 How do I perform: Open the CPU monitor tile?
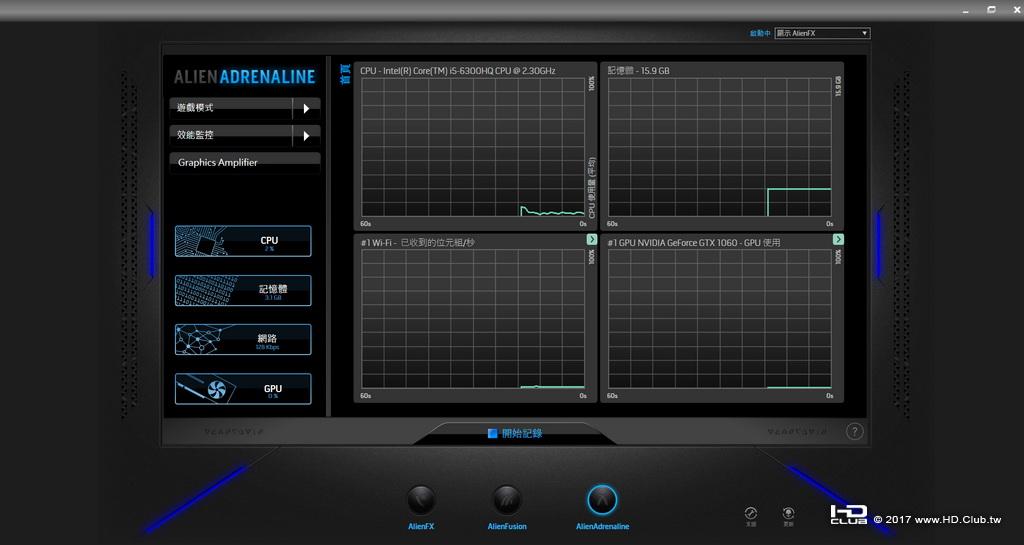[243, 241]
